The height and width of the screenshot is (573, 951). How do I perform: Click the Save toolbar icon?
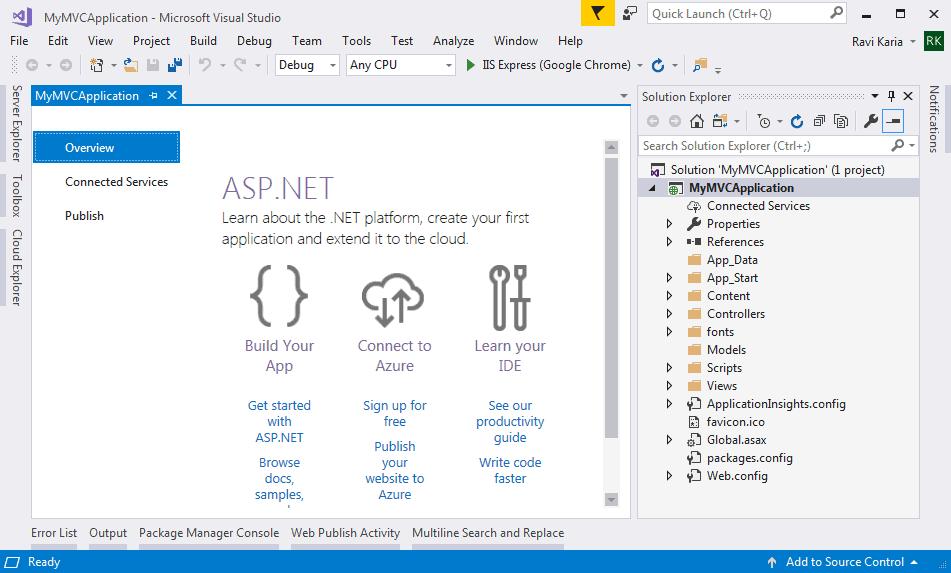(153, 65)
